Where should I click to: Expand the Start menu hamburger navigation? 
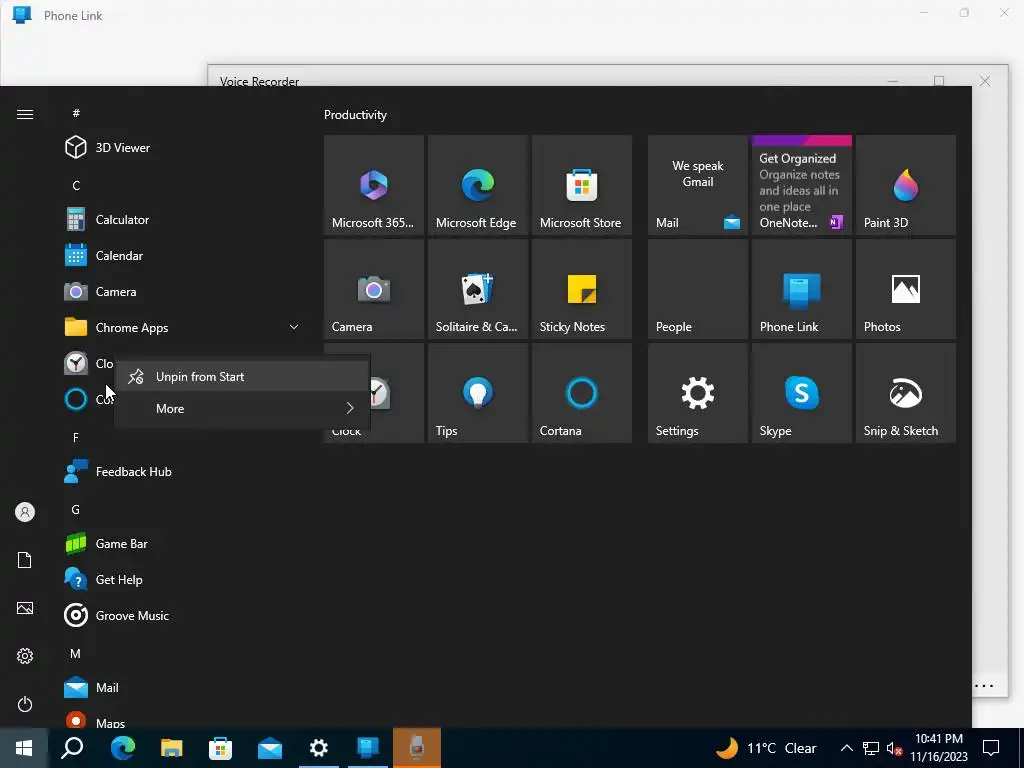25,114
